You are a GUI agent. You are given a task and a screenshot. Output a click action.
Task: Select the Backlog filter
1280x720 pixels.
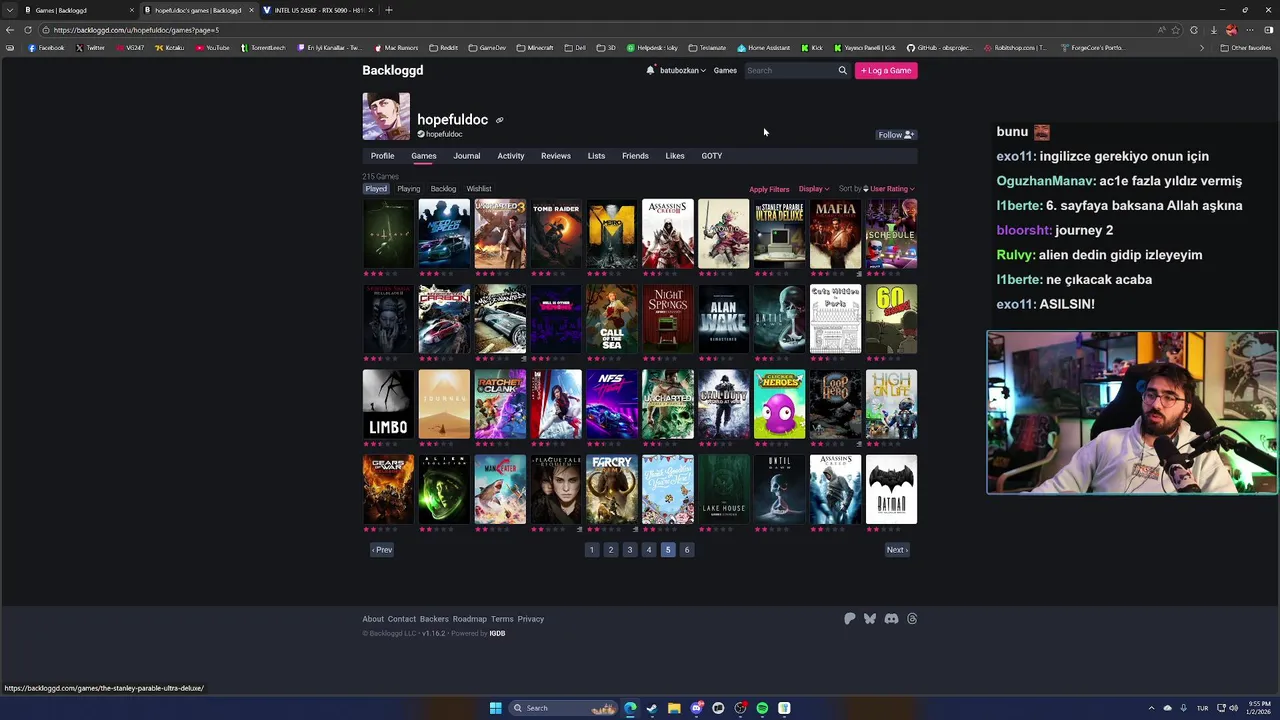pyautogui.click(x=443, y=189)
